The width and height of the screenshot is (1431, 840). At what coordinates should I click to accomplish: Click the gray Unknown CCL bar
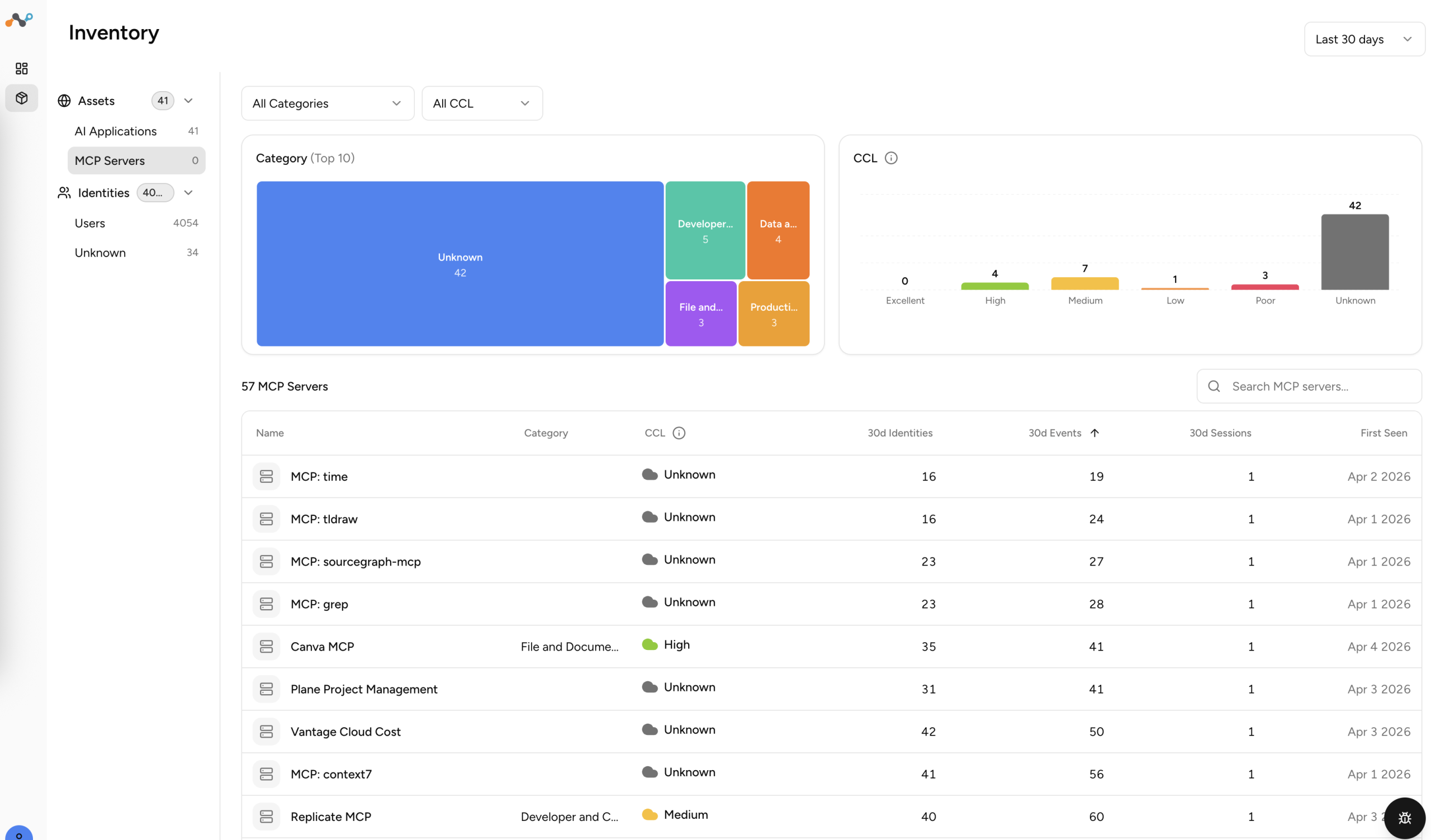pos(1355,252)
